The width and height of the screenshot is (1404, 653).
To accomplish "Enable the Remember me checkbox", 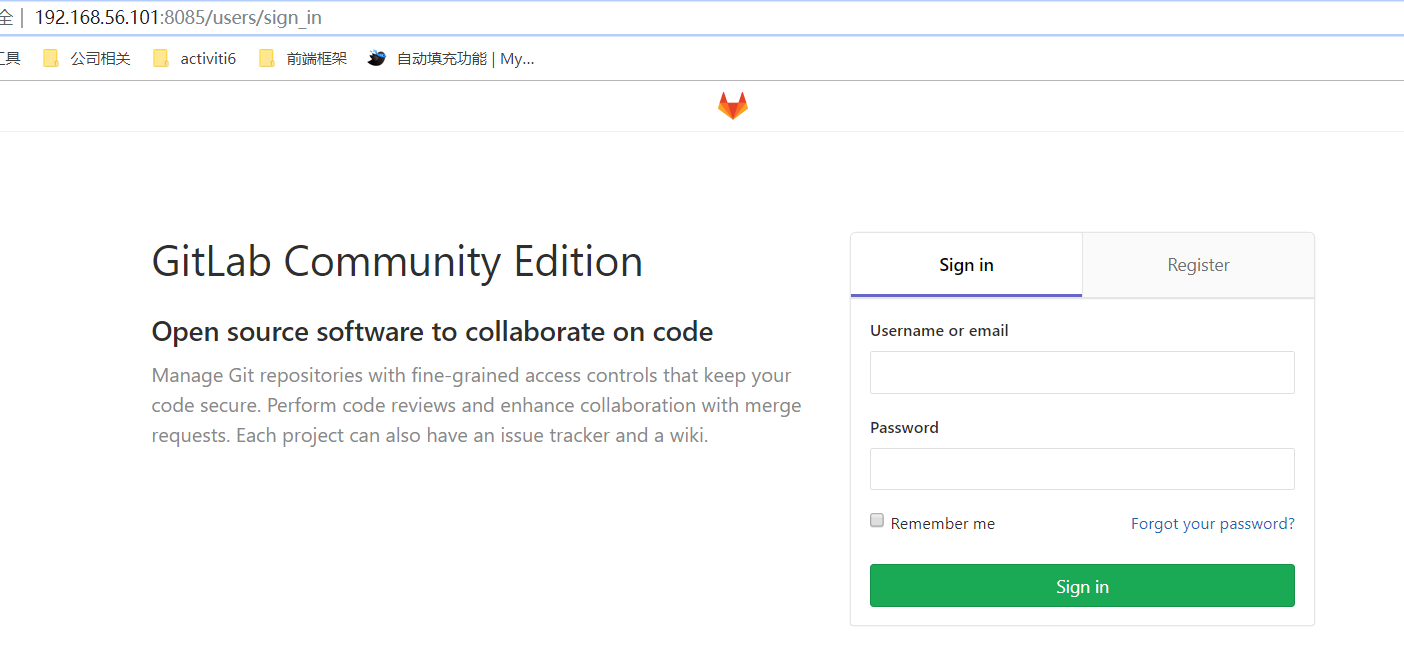I will pyautogui.click(x=877, y=520).
